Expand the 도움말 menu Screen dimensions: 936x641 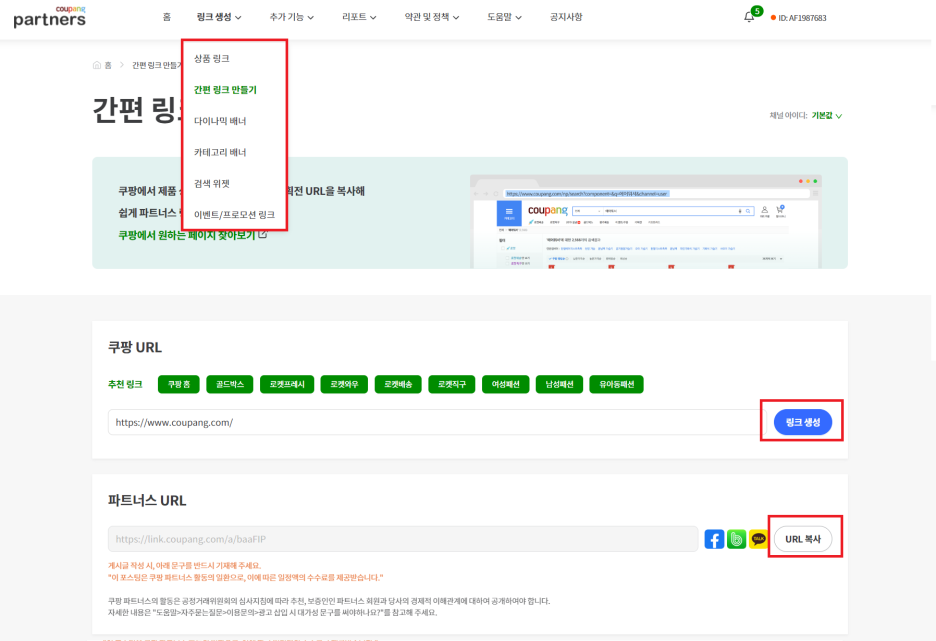coord(504,17)
